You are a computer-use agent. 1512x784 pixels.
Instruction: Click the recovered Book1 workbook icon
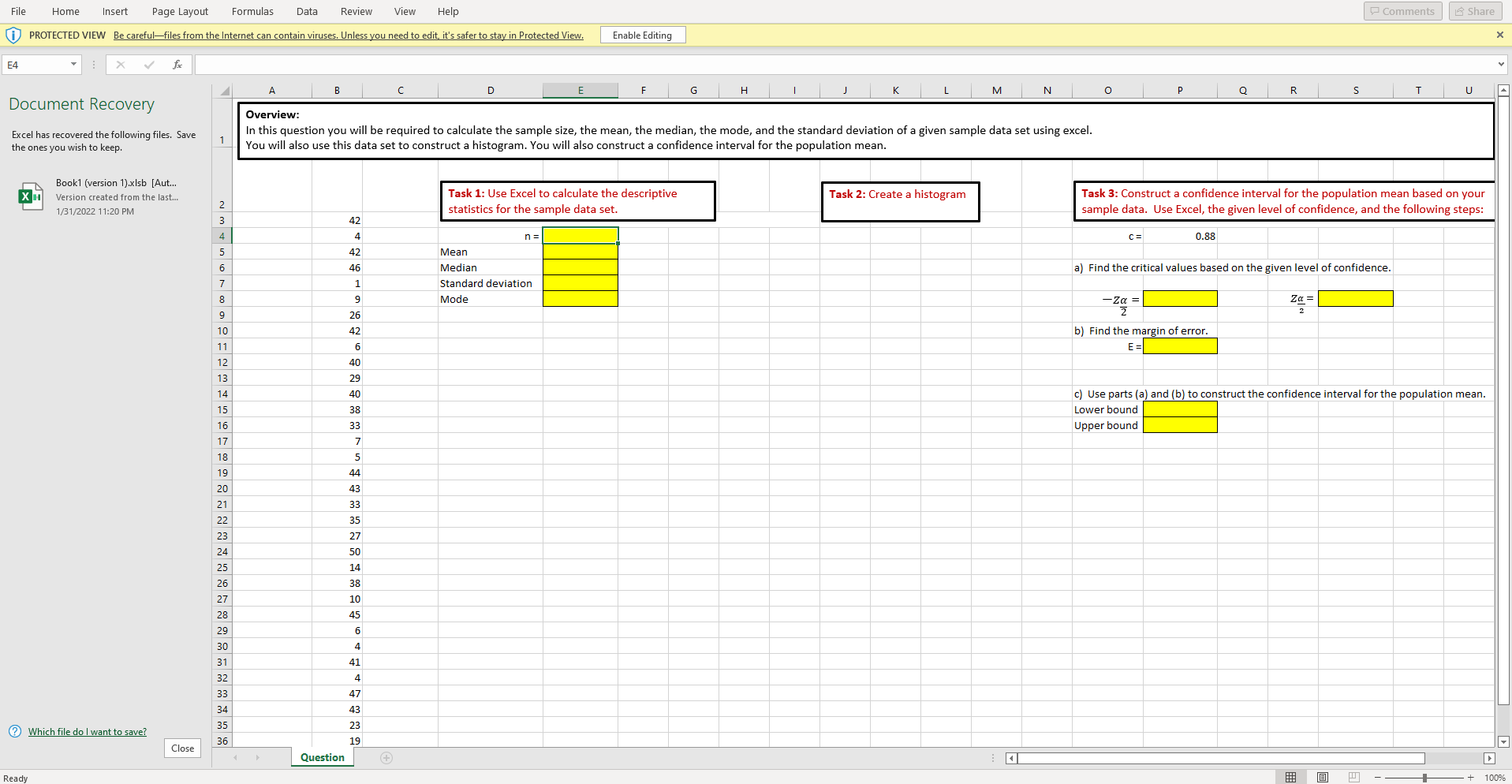point(31,196)
